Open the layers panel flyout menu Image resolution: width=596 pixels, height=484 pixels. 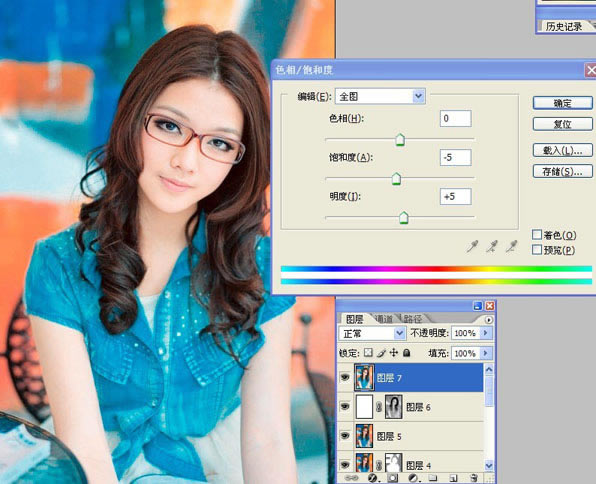(489, 320)
